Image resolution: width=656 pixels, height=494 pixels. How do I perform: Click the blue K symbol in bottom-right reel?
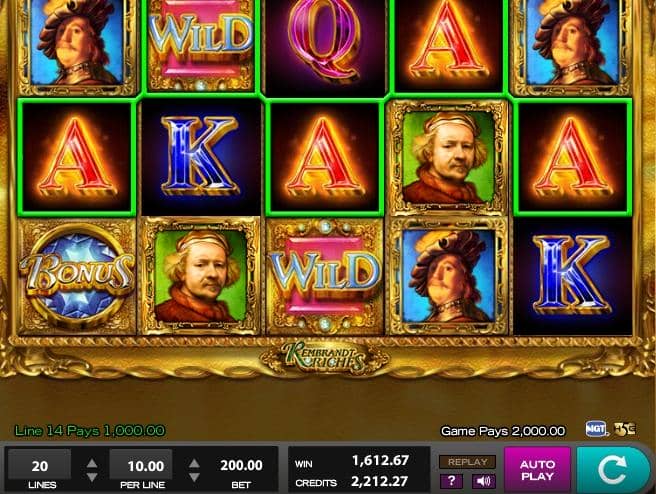pos(572,276)
